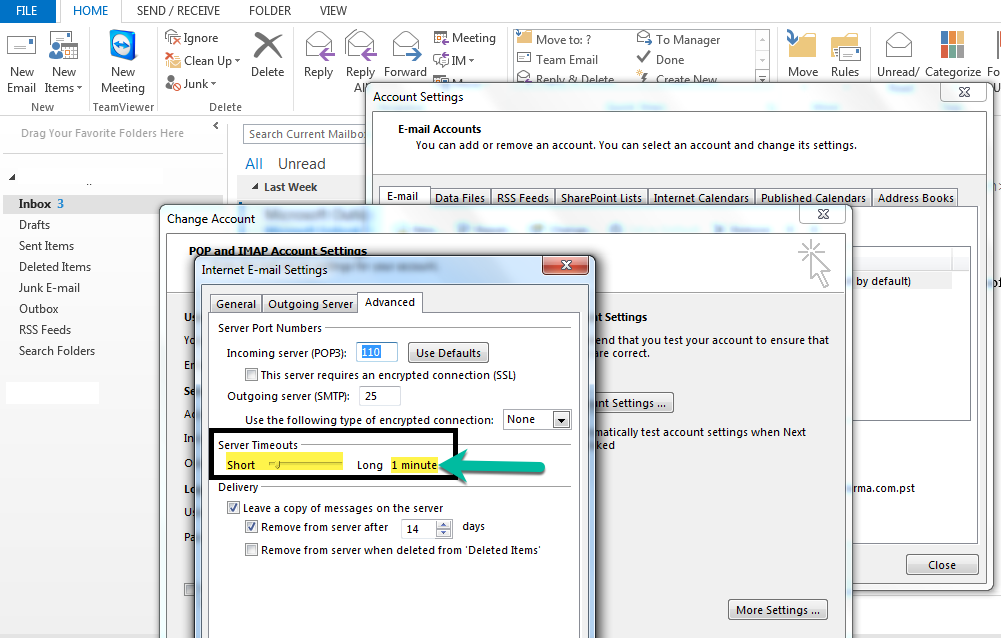This screenshot has width=1001, height=638.
Task: Click the New Email icon
Action: click(x=21, y=48)
